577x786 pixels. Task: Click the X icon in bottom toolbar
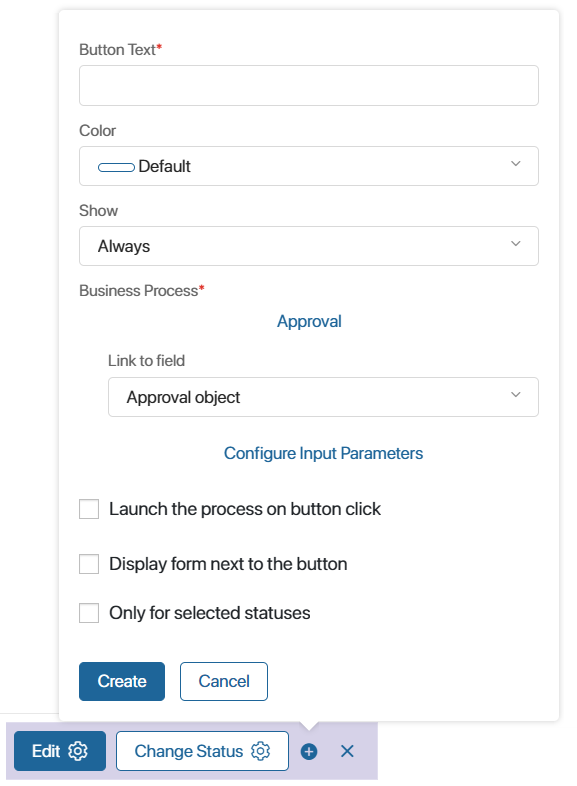tap(347, 751)
